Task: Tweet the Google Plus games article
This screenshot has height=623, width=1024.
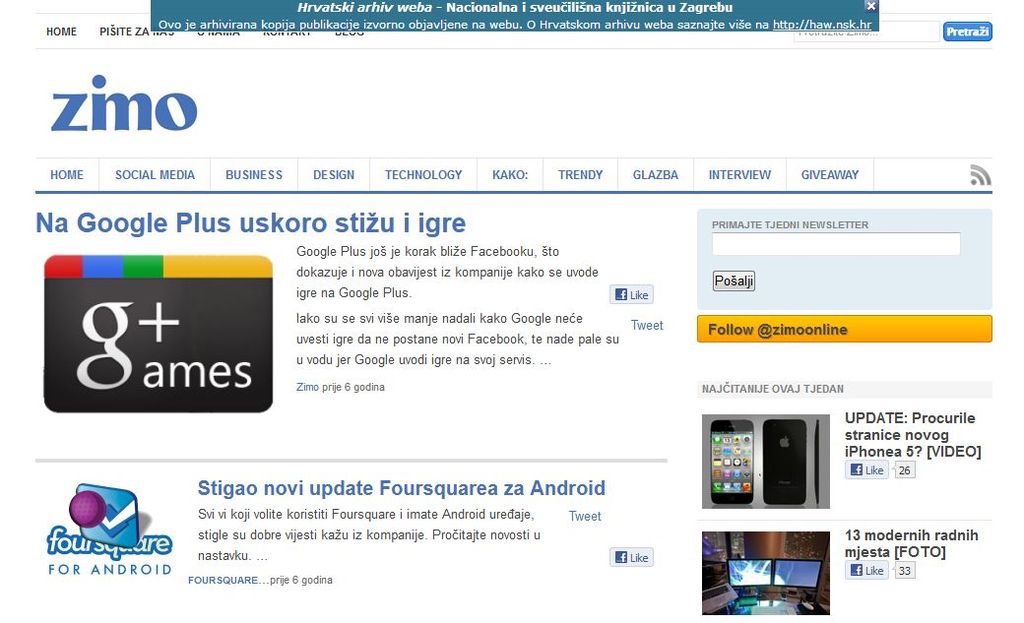Action: click(646, 325)
